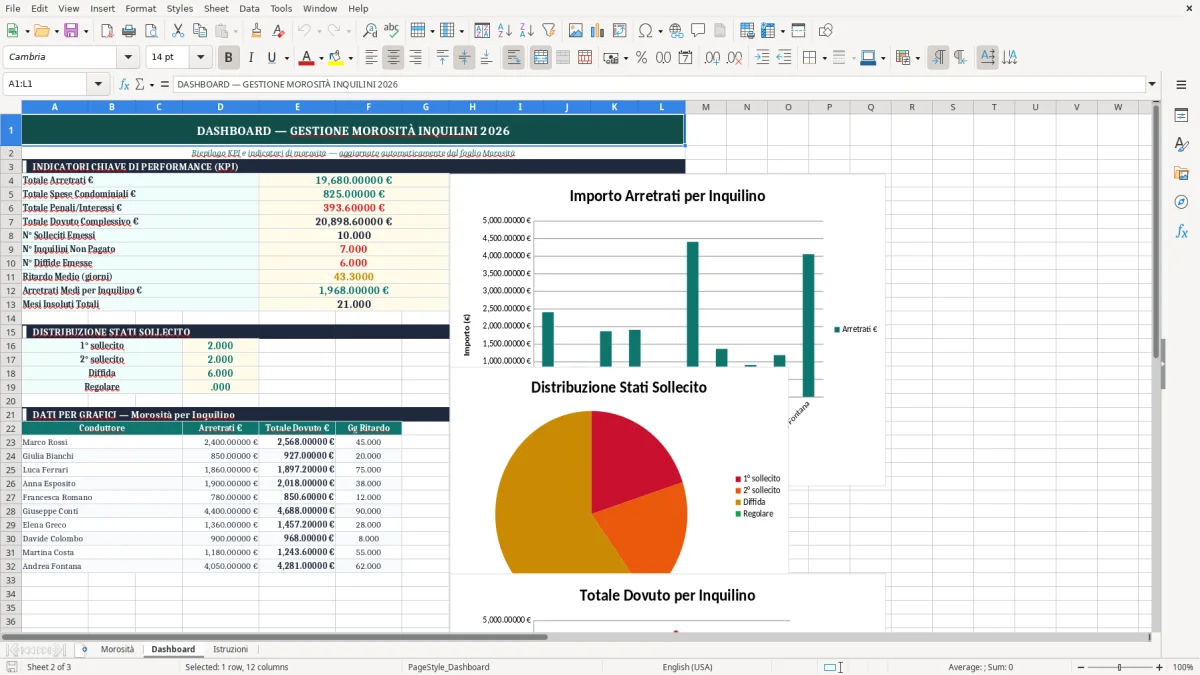This screenshot has height=675, width=1200.
Task: Open the File menu
Action: [12, 8]
